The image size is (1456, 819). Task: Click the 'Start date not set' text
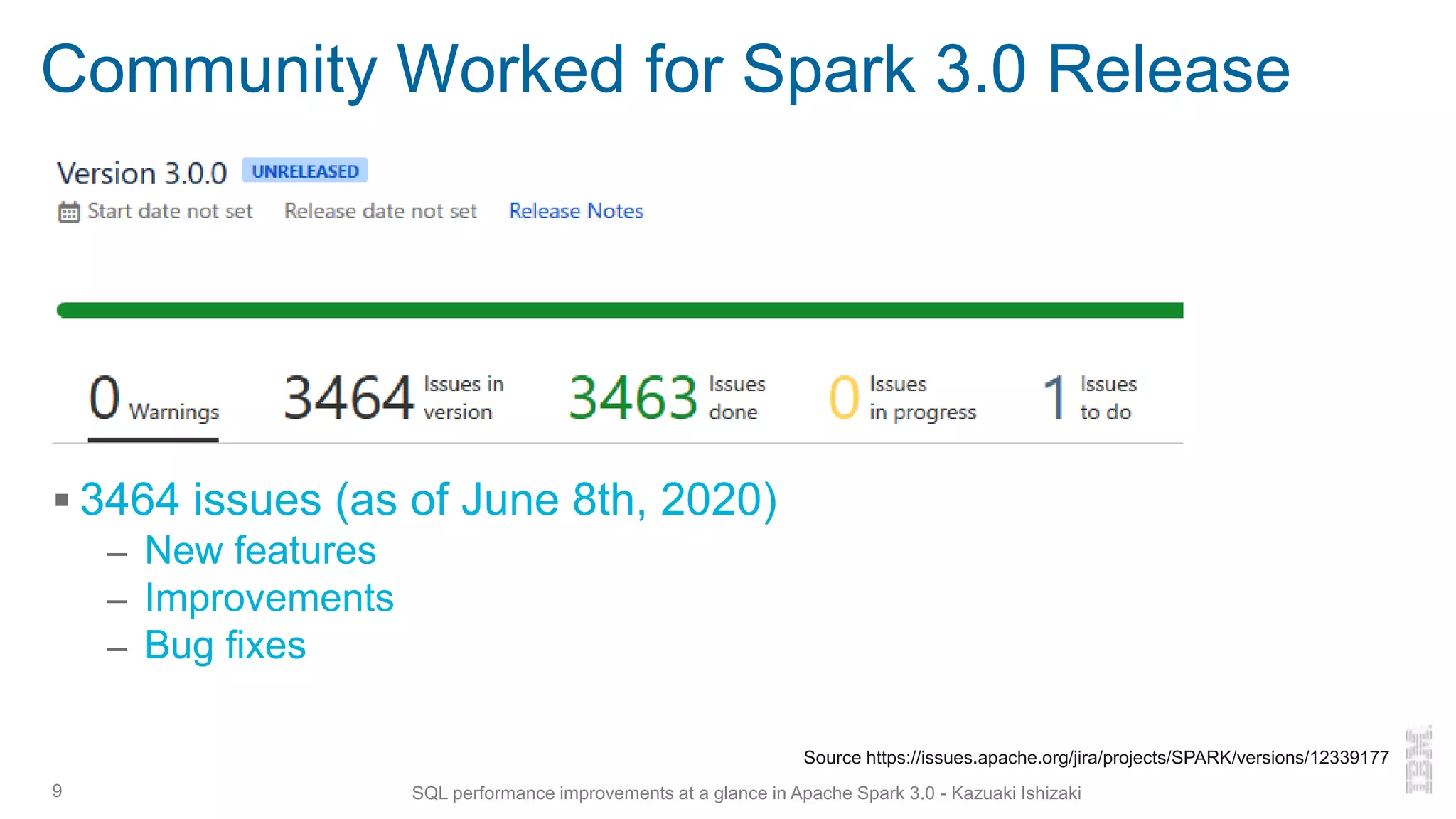click(170, 211)
